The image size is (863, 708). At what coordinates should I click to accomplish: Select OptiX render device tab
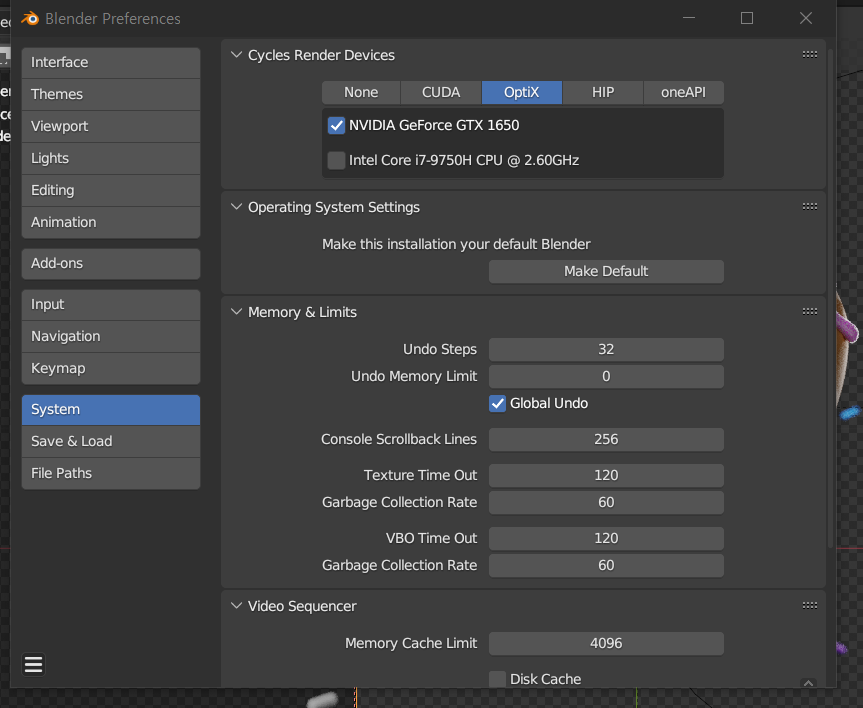[x=522, y=92]
